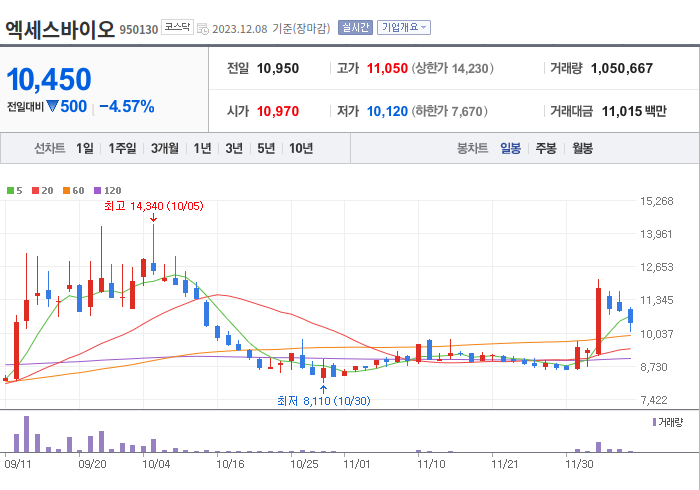Click the calendar icon beside 2023.12.08
Viewport: 700px width, 490px height.
[203, 29]
